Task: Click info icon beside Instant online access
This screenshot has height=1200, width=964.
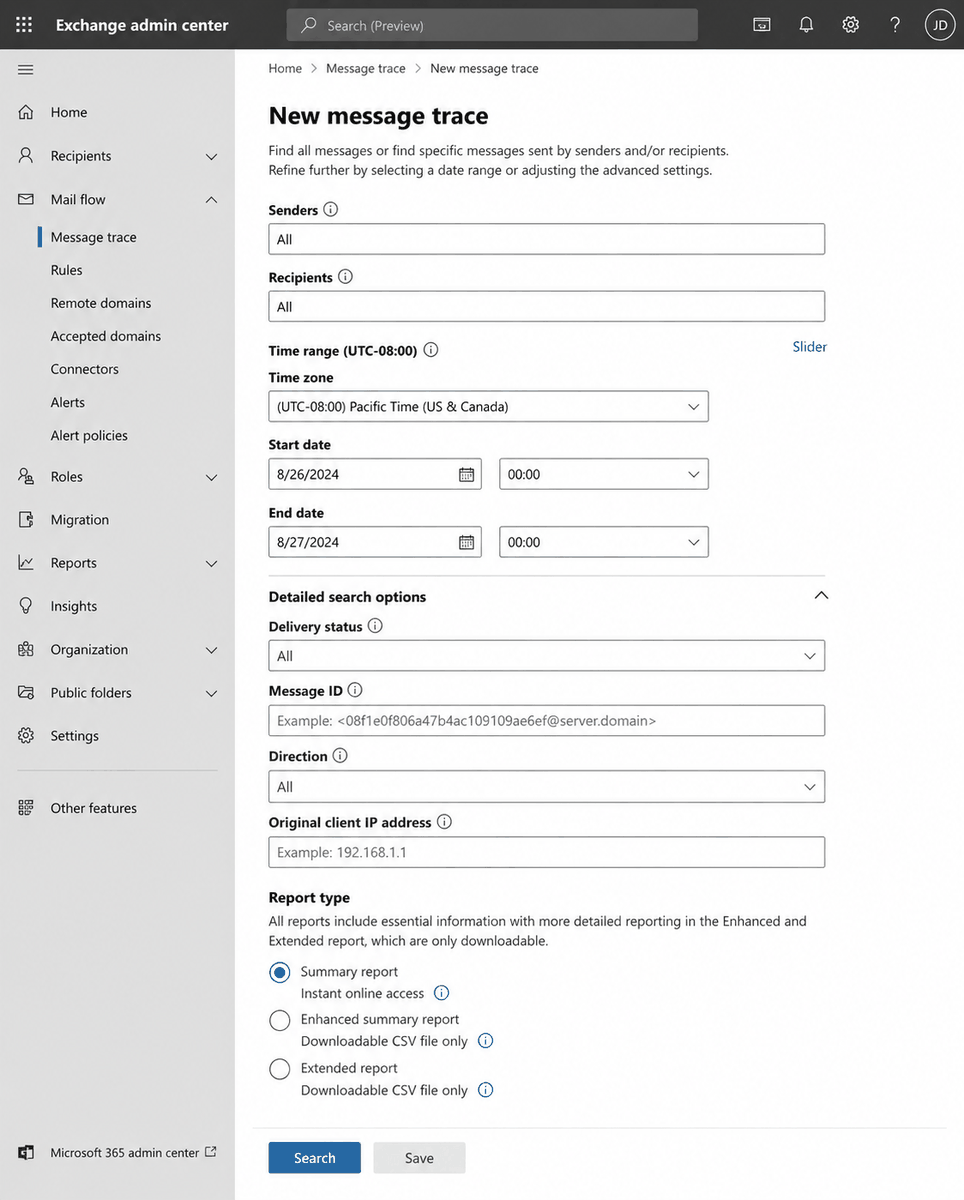Action: point(441,993)
